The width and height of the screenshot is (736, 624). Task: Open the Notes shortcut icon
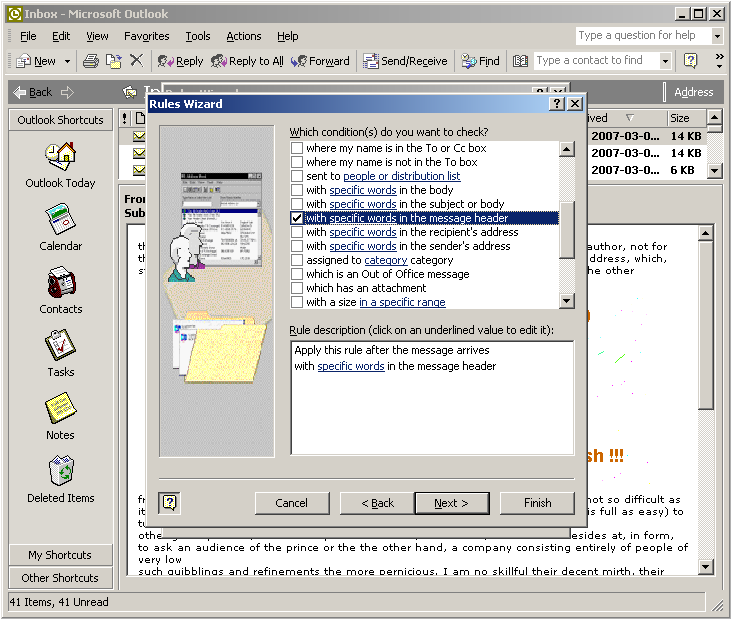coord(61,408)
